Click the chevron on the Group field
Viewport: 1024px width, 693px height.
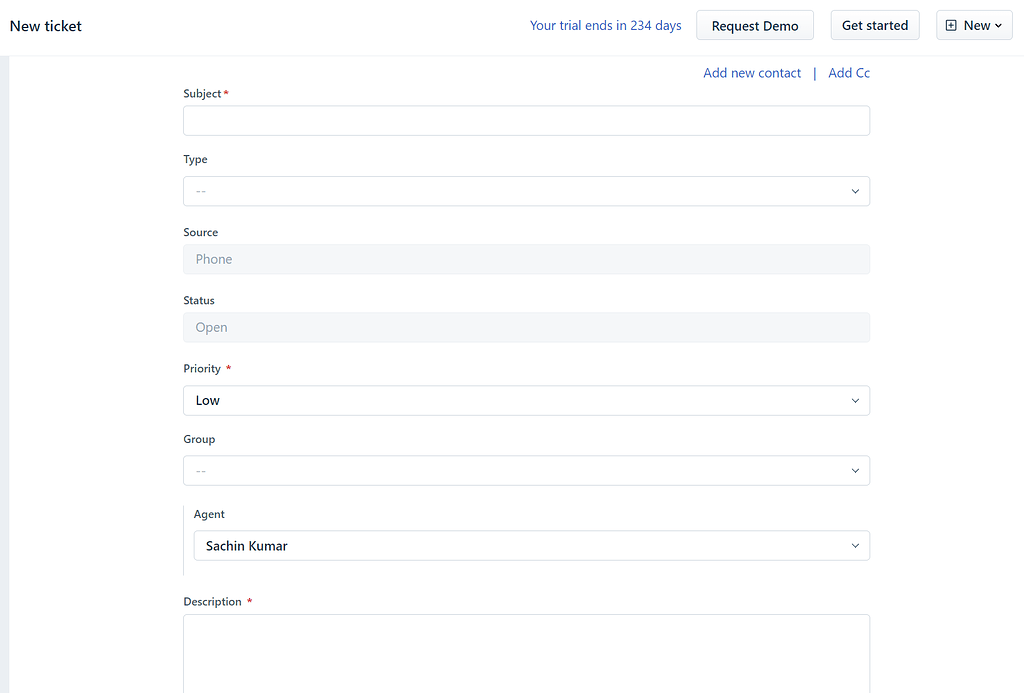855,470
